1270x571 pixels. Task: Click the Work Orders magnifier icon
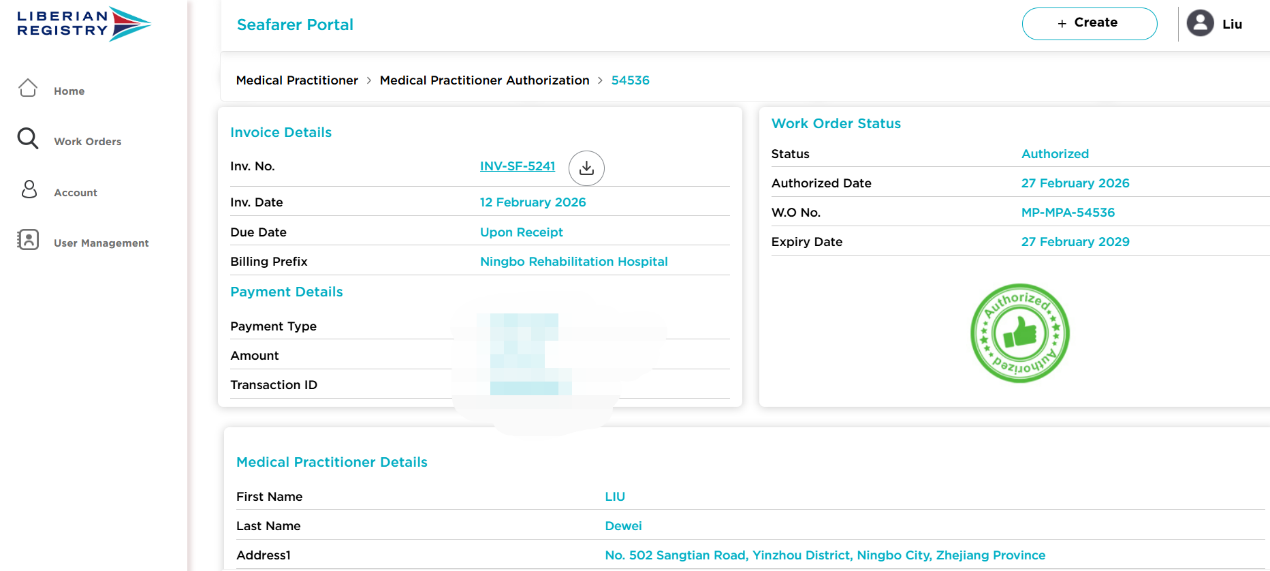(28, 139)
